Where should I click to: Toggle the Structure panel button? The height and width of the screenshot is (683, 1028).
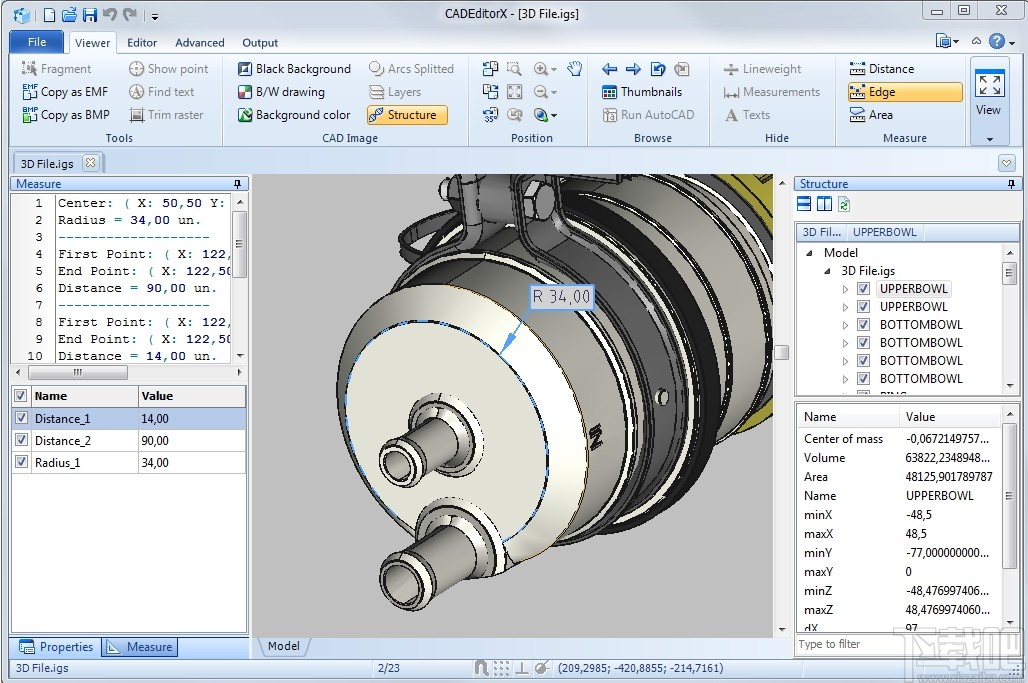pos(406,115)
